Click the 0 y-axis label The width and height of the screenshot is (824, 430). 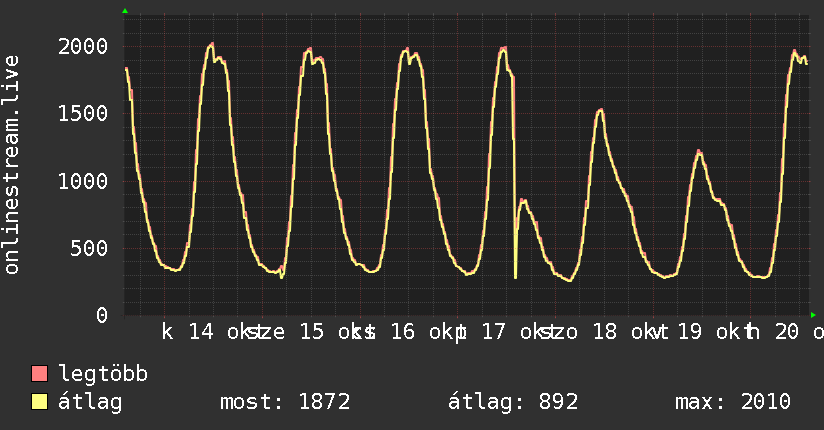click(x=102, y=315)
